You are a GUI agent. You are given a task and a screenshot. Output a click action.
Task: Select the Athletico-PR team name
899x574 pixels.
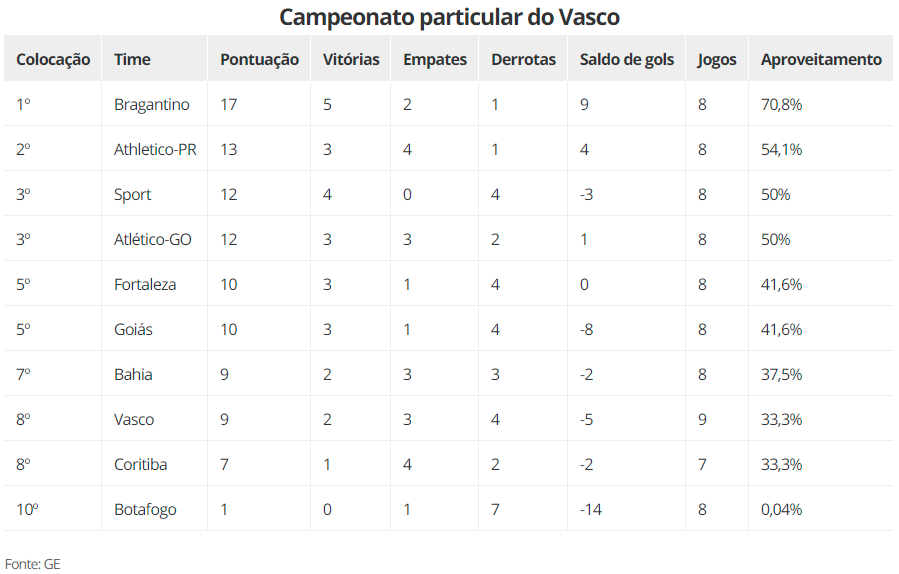[155, 149]
